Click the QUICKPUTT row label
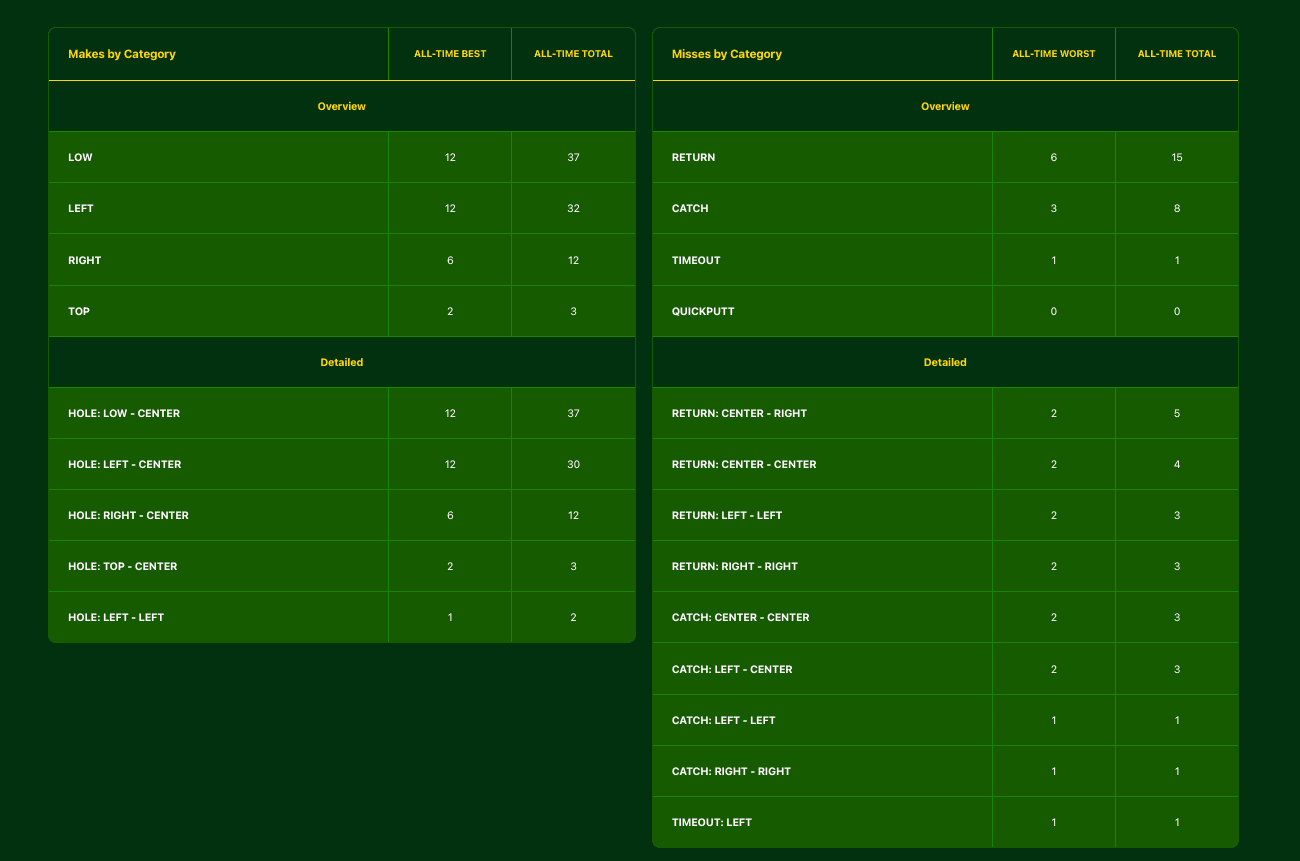This screenshot has height=861, width=1300. pyautogui.click(x=703, y=311)
